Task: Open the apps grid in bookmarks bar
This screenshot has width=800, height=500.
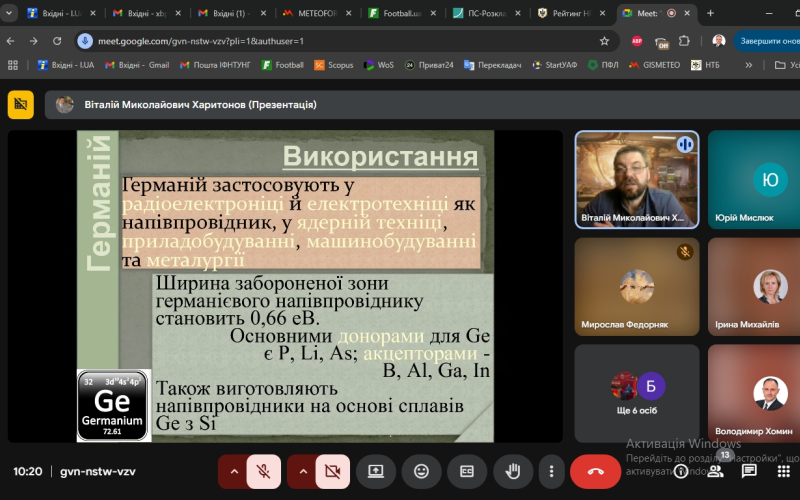Action: [13, 65]
